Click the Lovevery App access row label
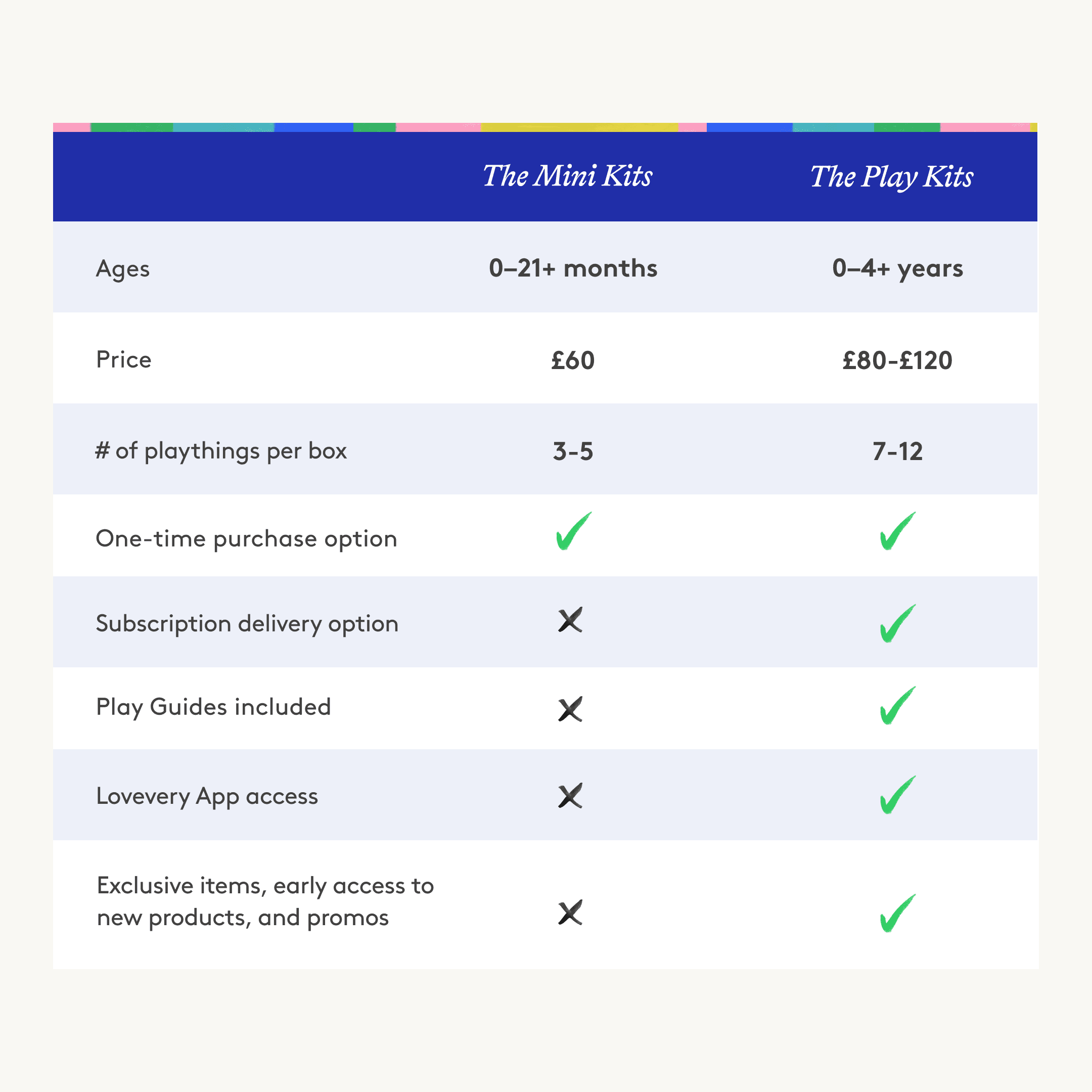Image resolution: width=1092 pixels, height=1092 pixels. [207, 796]
